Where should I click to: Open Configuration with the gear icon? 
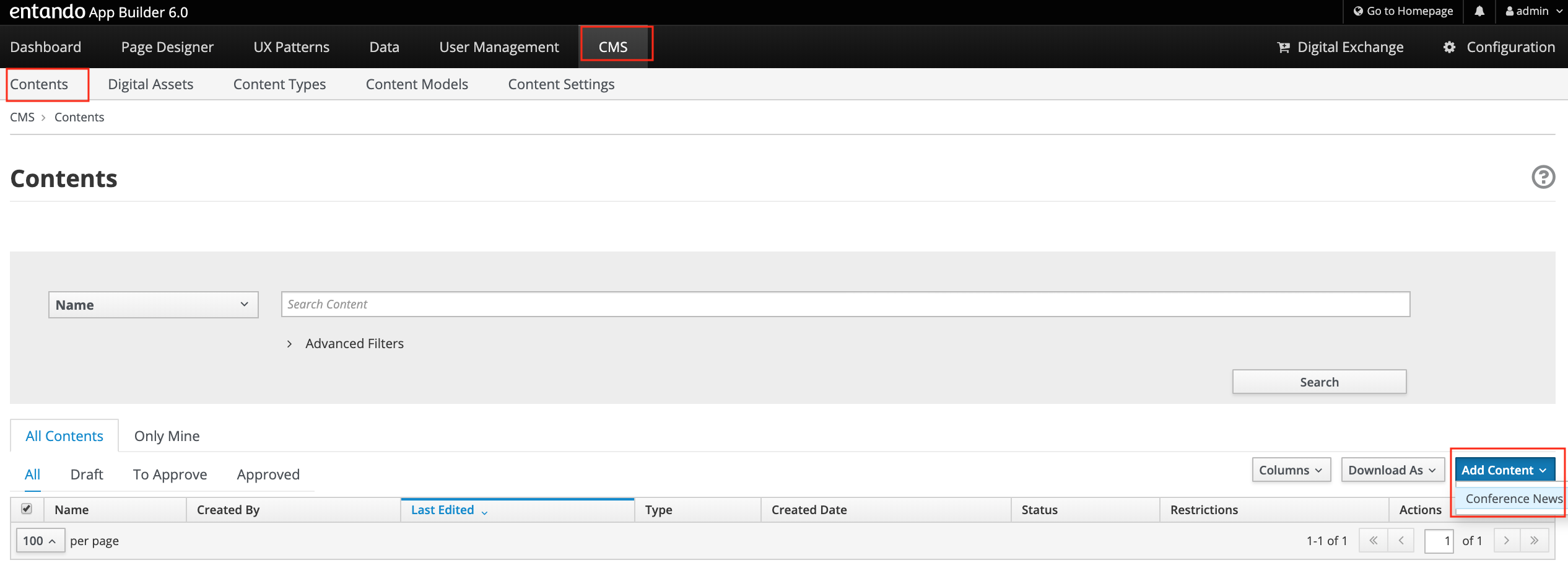(x=1499, y=47)
